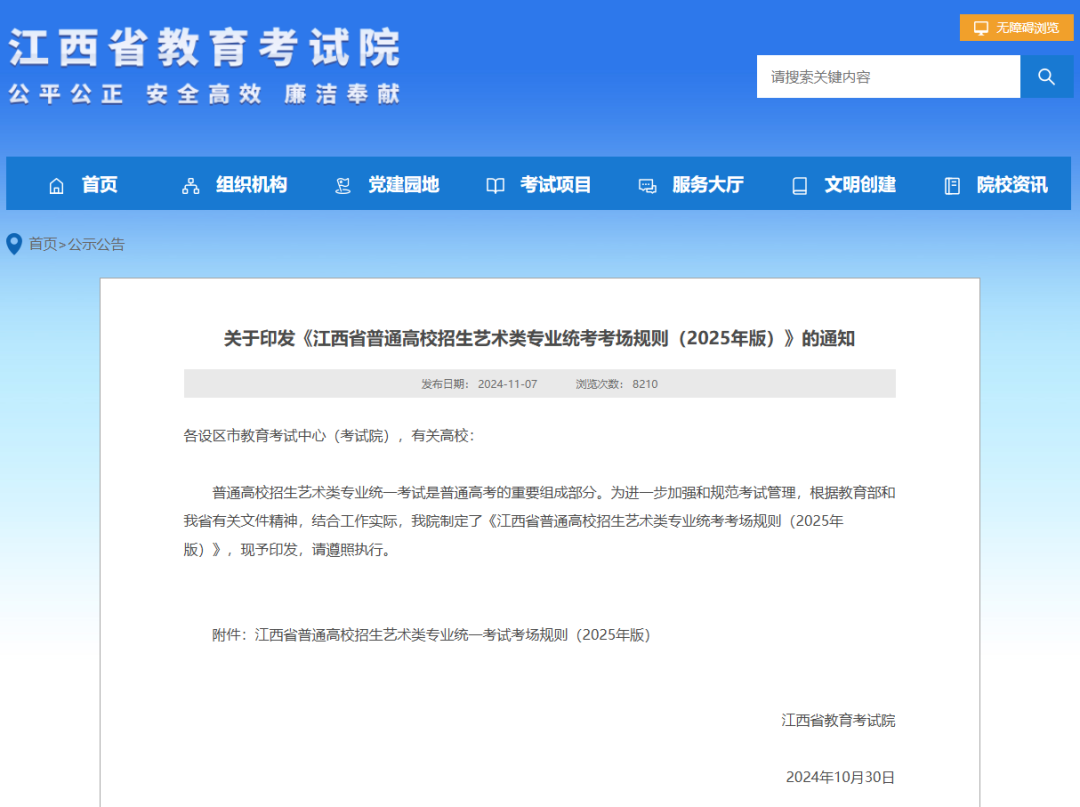Click the magnifier search button
This screenshot has height=807, width=1080.
click(1046, 76)
